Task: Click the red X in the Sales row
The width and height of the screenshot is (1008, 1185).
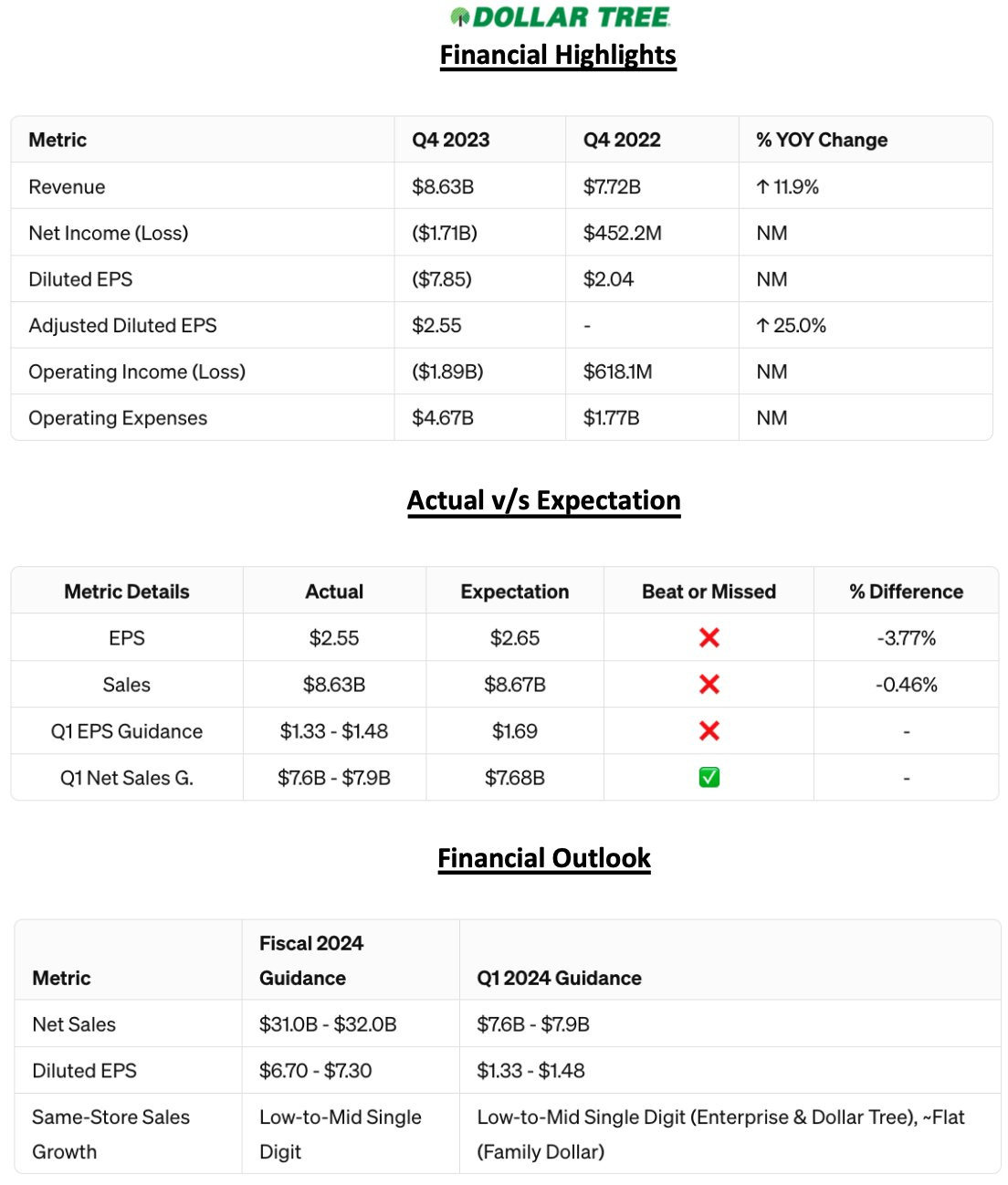Action: [709, 685]
